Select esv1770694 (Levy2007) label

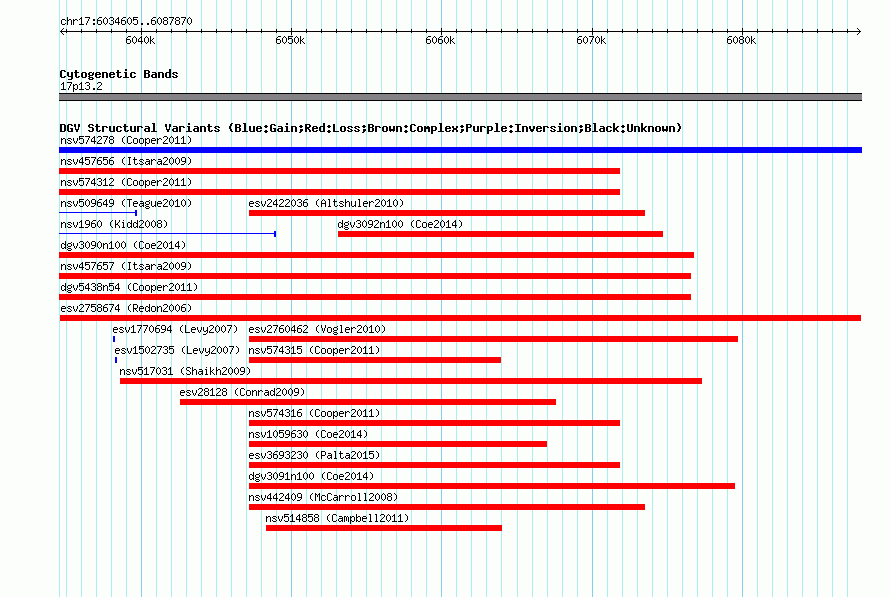[175, 329]
